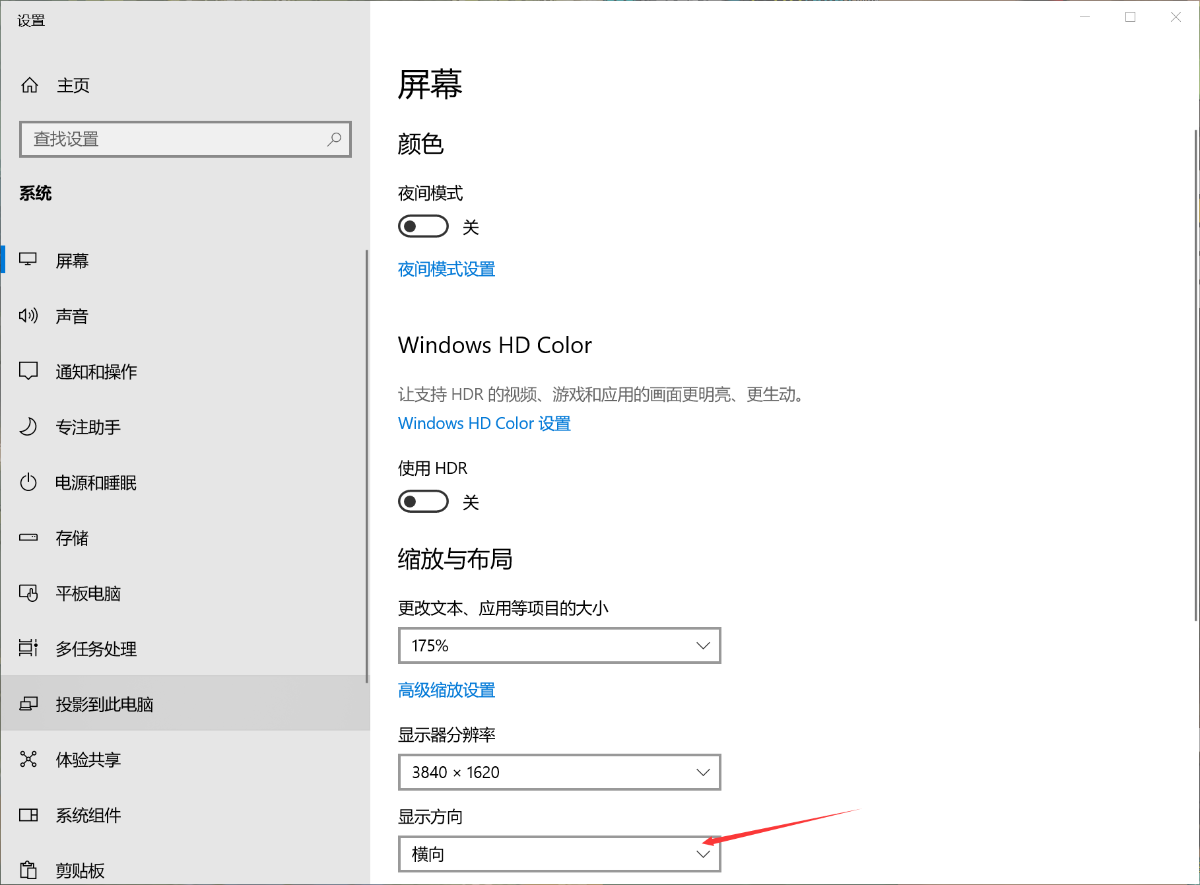Click the monitor icon beside 屏幕
This screenshot has height=885, width=1200.
pos(28,260)
